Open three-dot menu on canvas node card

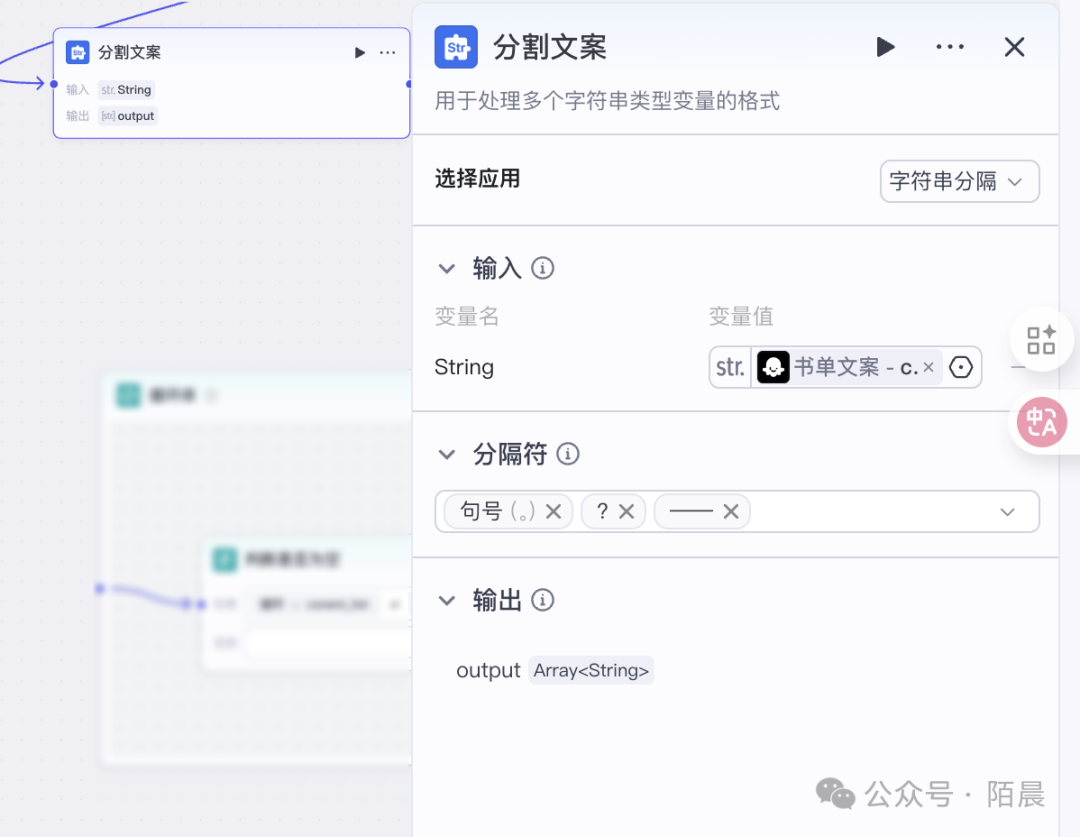pos(388,53)
